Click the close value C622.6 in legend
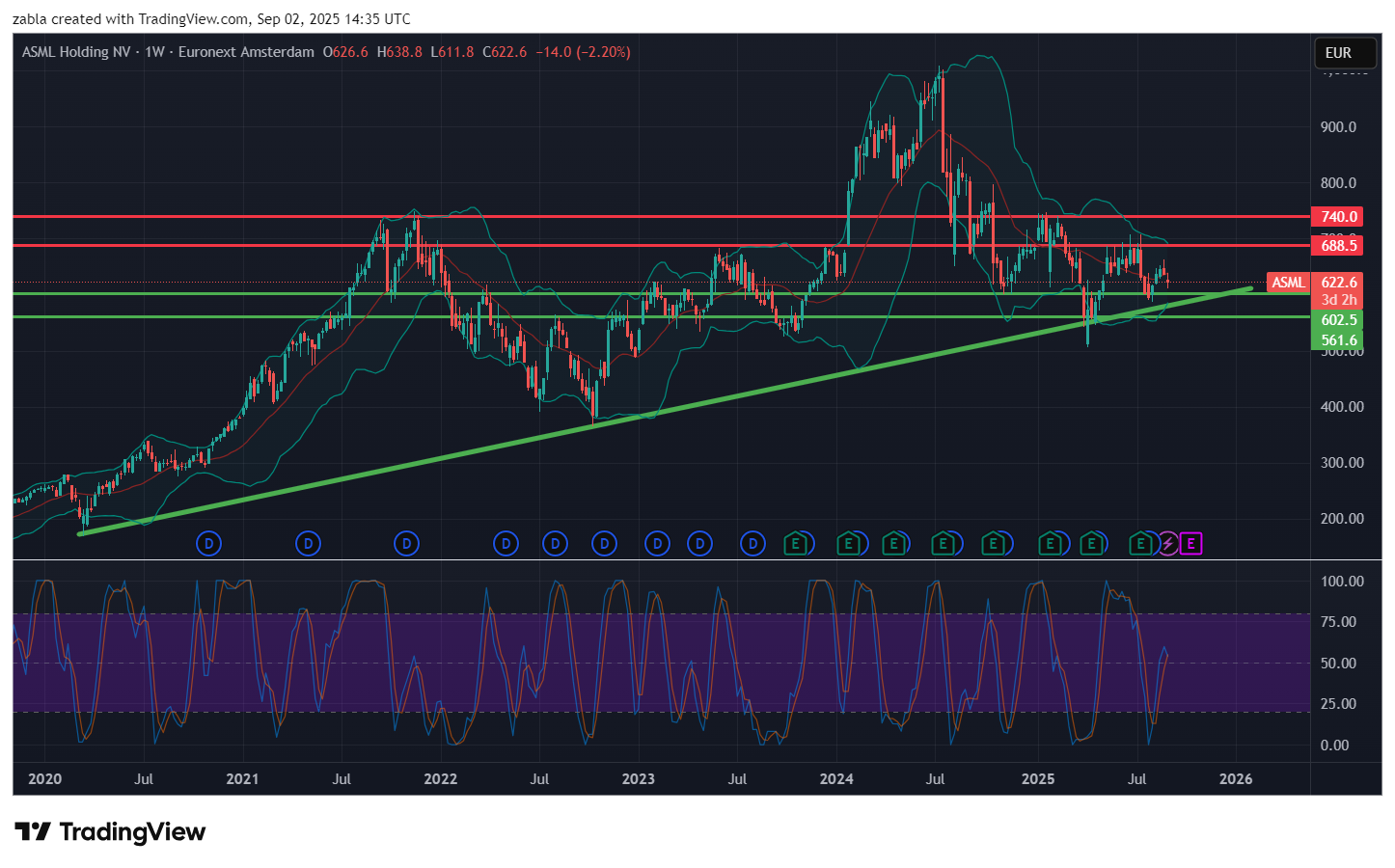Screen dimensions: 1395x868 [505, 52]
